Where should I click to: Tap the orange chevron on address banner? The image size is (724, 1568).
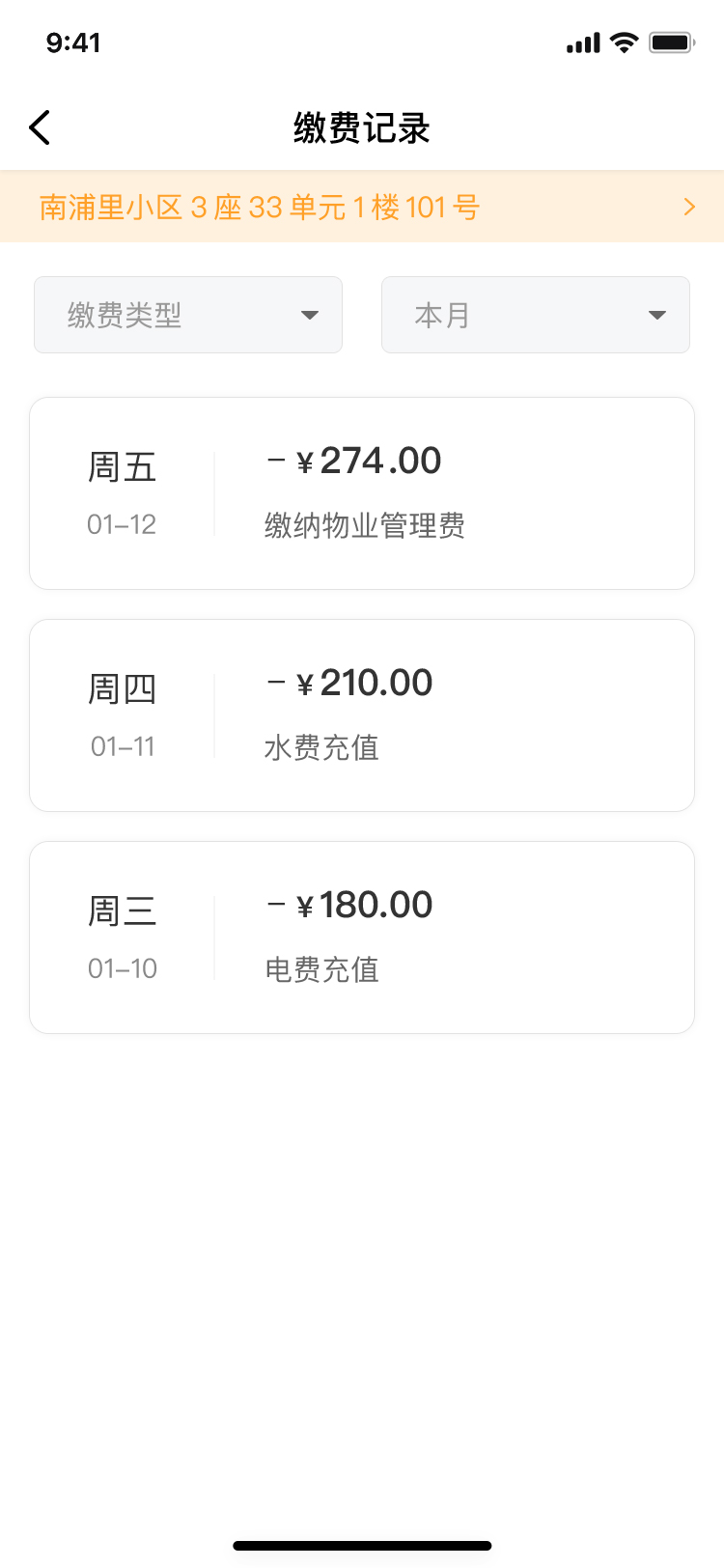click(x=689, y=207)
